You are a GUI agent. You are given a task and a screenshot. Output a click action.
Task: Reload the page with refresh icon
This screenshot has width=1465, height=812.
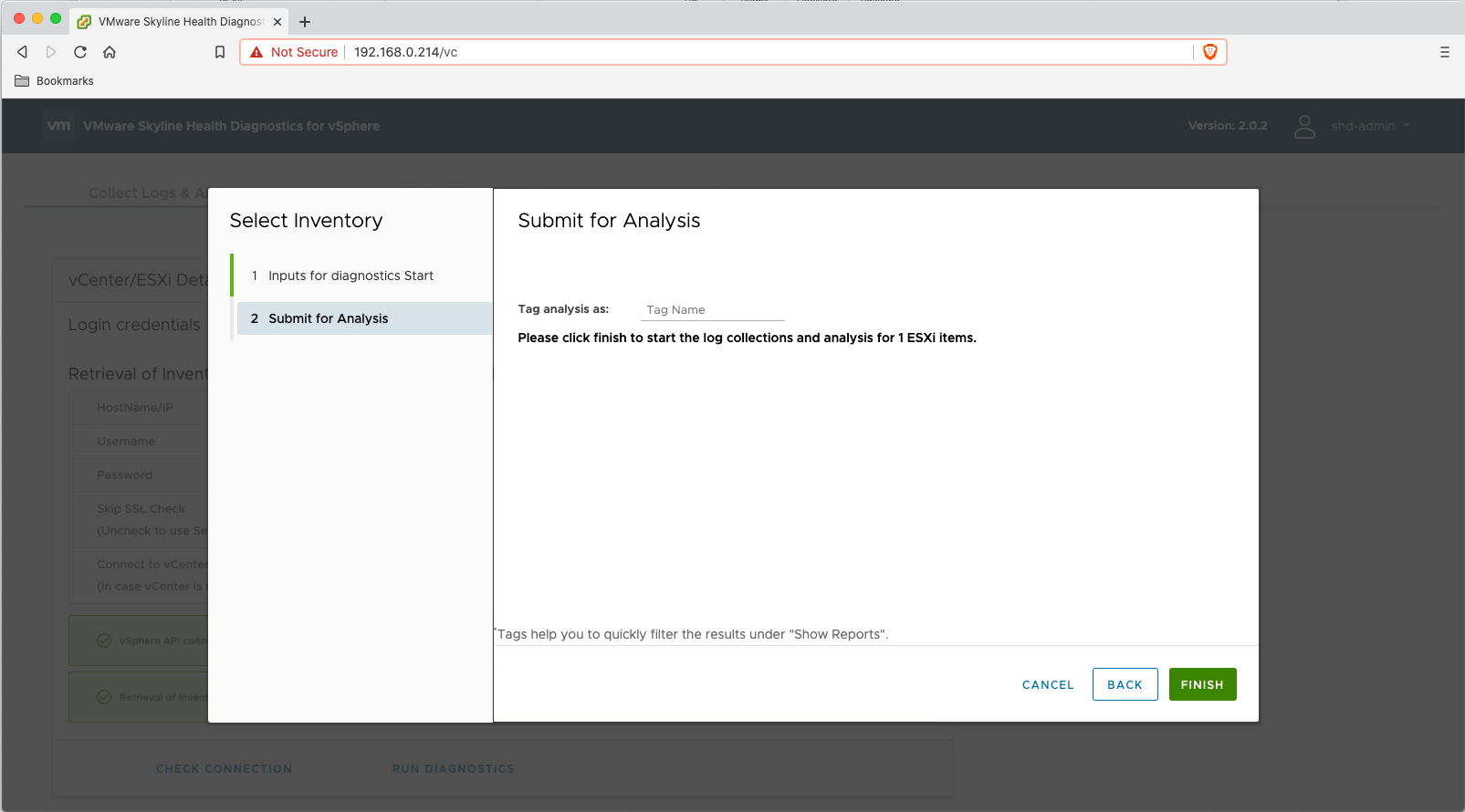80,52
